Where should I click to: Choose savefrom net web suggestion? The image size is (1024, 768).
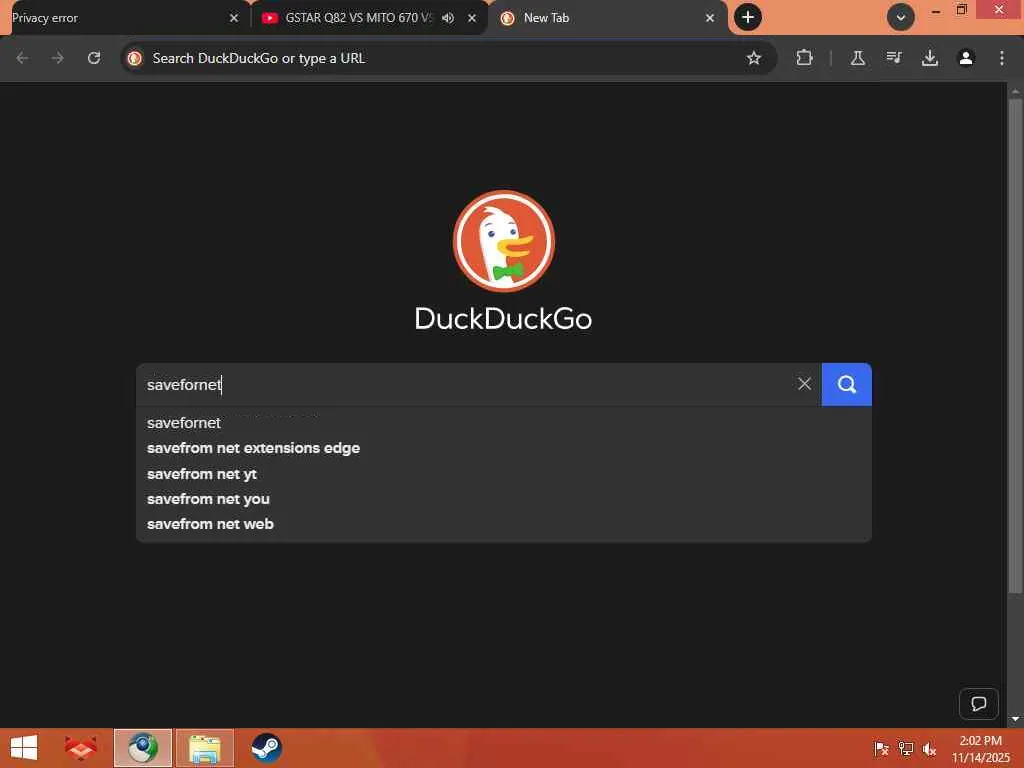[x=504, y=524]
